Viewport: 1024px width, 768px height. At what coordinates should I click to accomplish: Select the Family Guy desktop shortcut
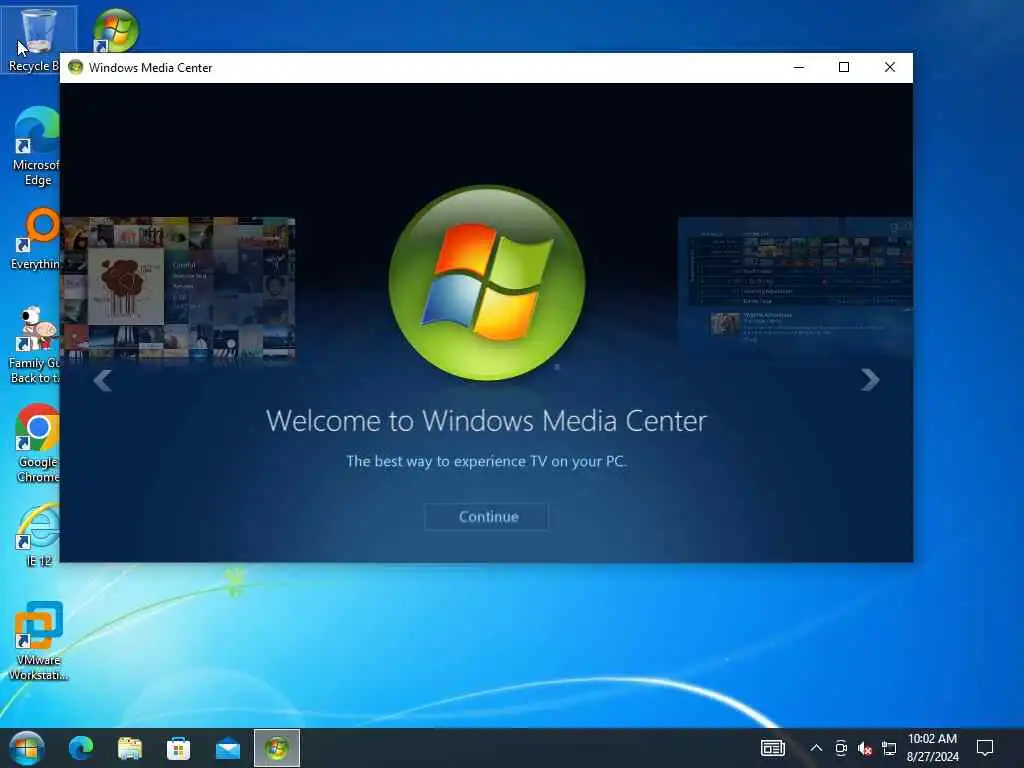tap(35, 346)
